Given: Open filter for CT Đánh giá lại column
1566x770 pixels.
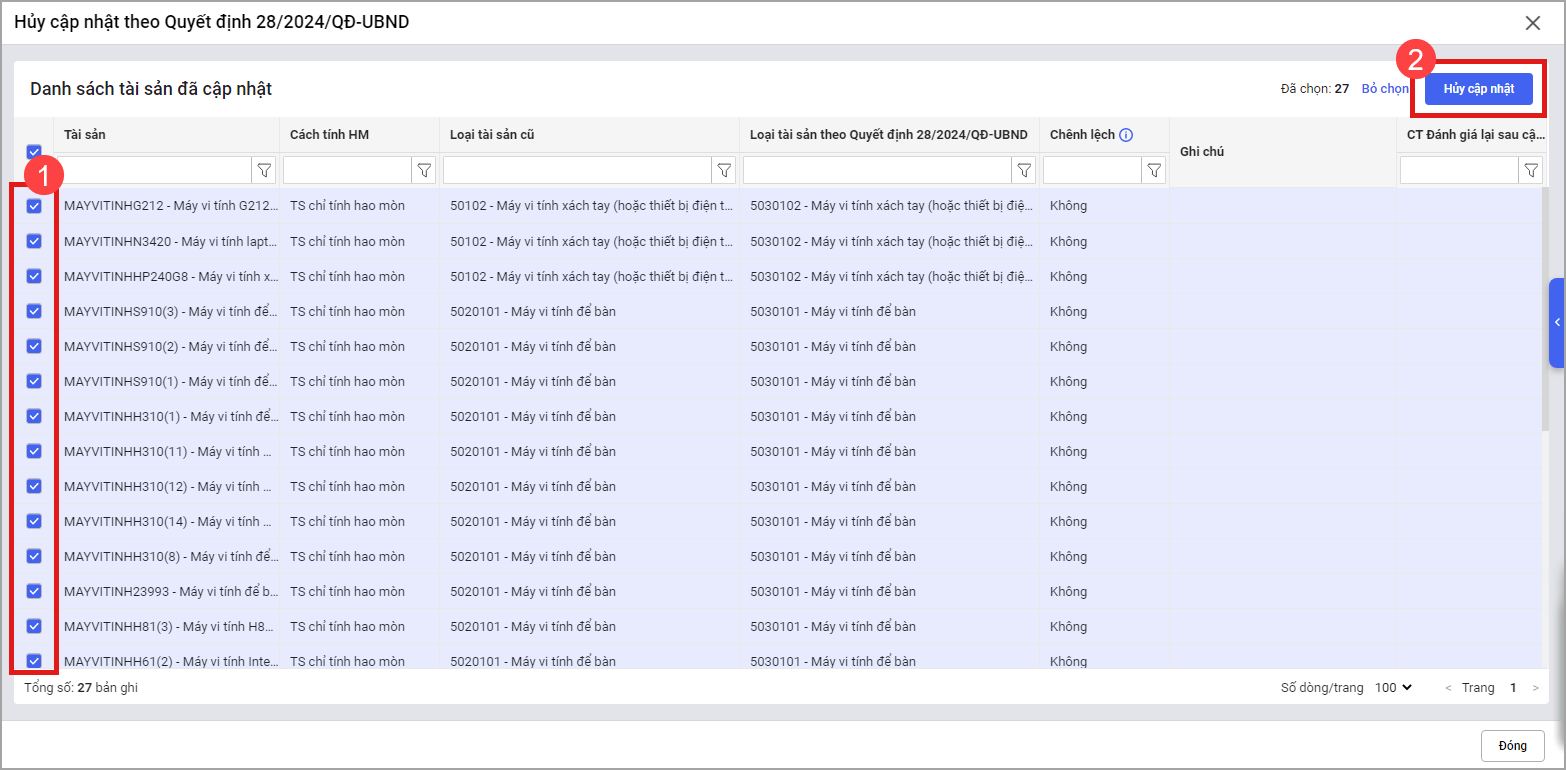Looking at the screenshot, I should click(1530, 171).
